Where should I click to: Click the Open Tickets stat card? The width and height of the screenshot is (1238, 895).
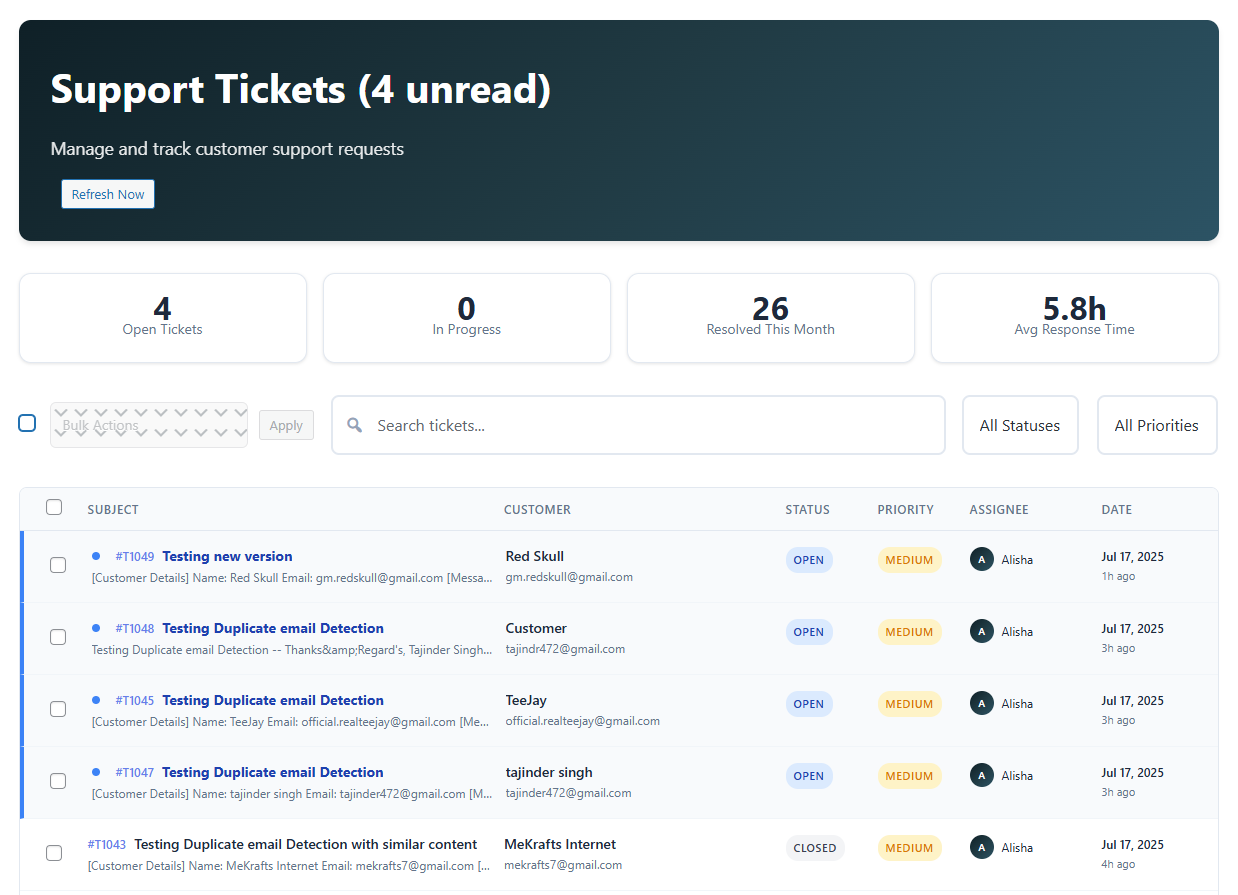[x=163, y=318]
